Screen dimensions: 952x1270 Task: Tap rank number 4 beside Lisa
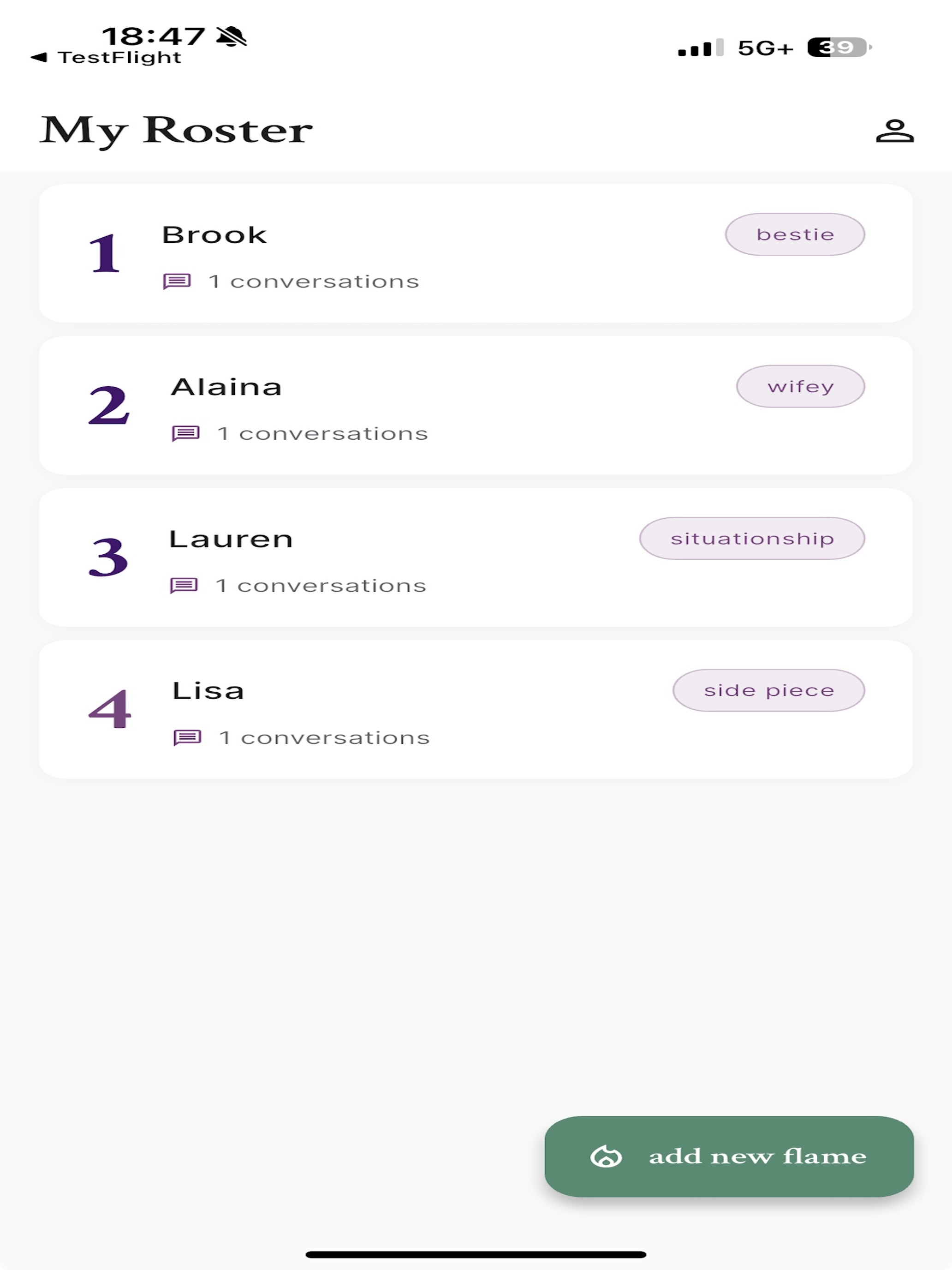click(x=110, y=709)
